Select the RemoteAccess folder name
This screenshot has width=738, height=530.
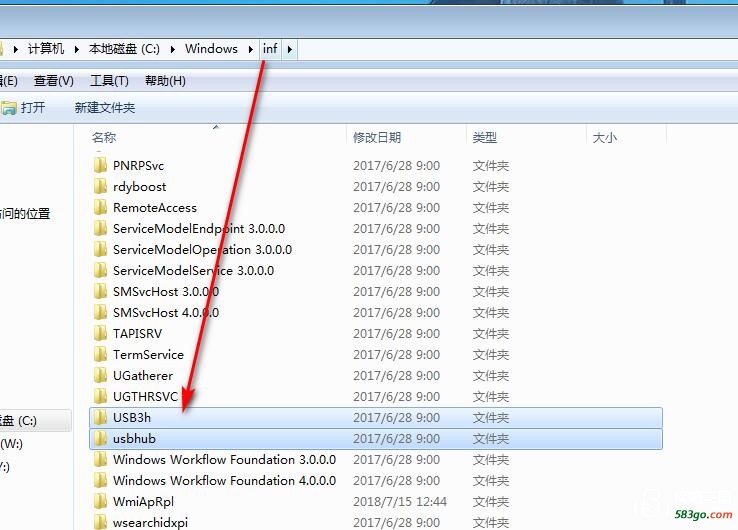pyautogui.click(x=155, y=208)
